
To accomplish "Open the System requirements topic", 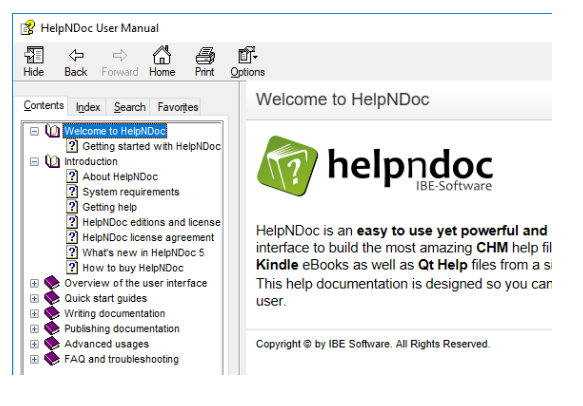I will click(131, 192).
